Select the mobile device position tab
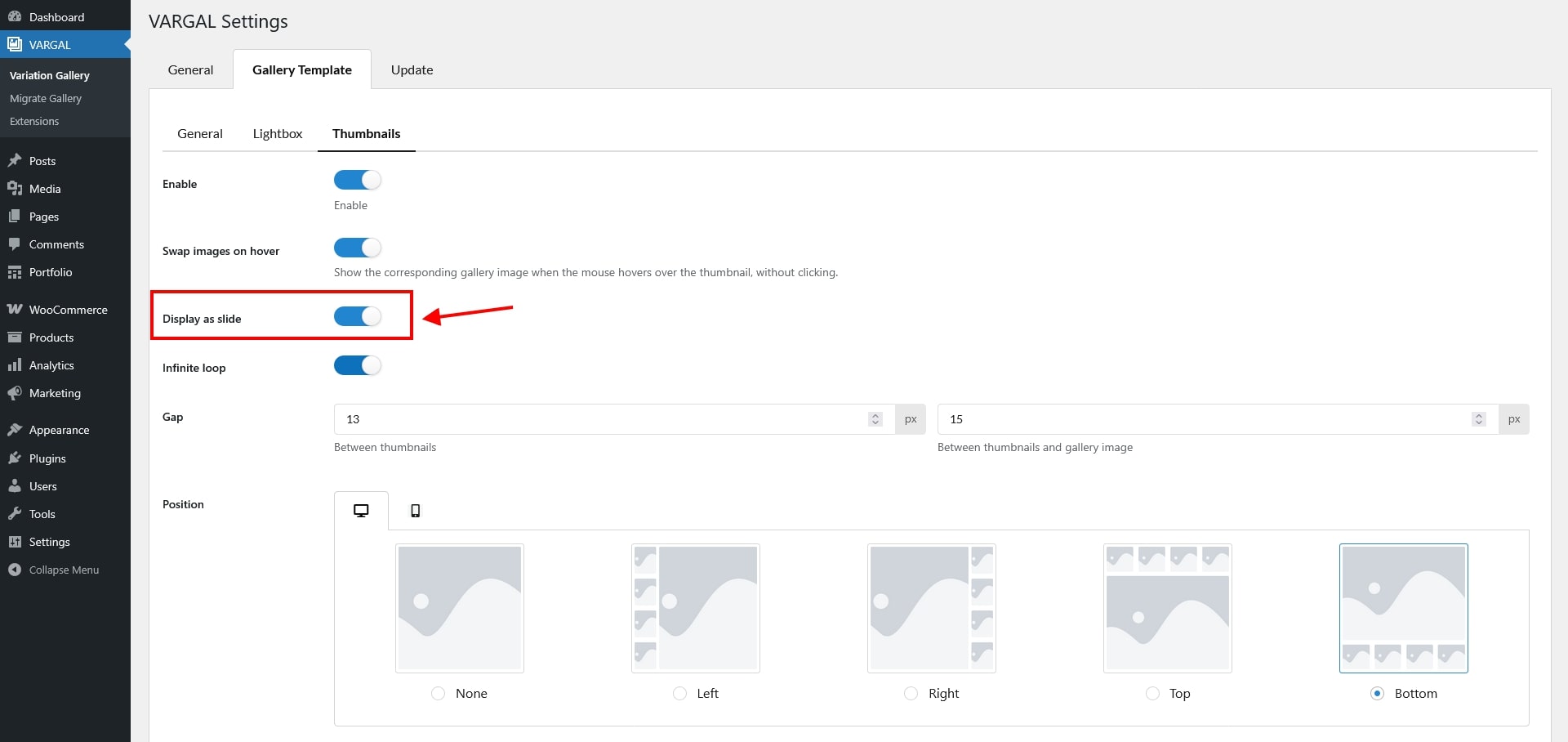Screen dimensions: 1568x742 [415, 511]
